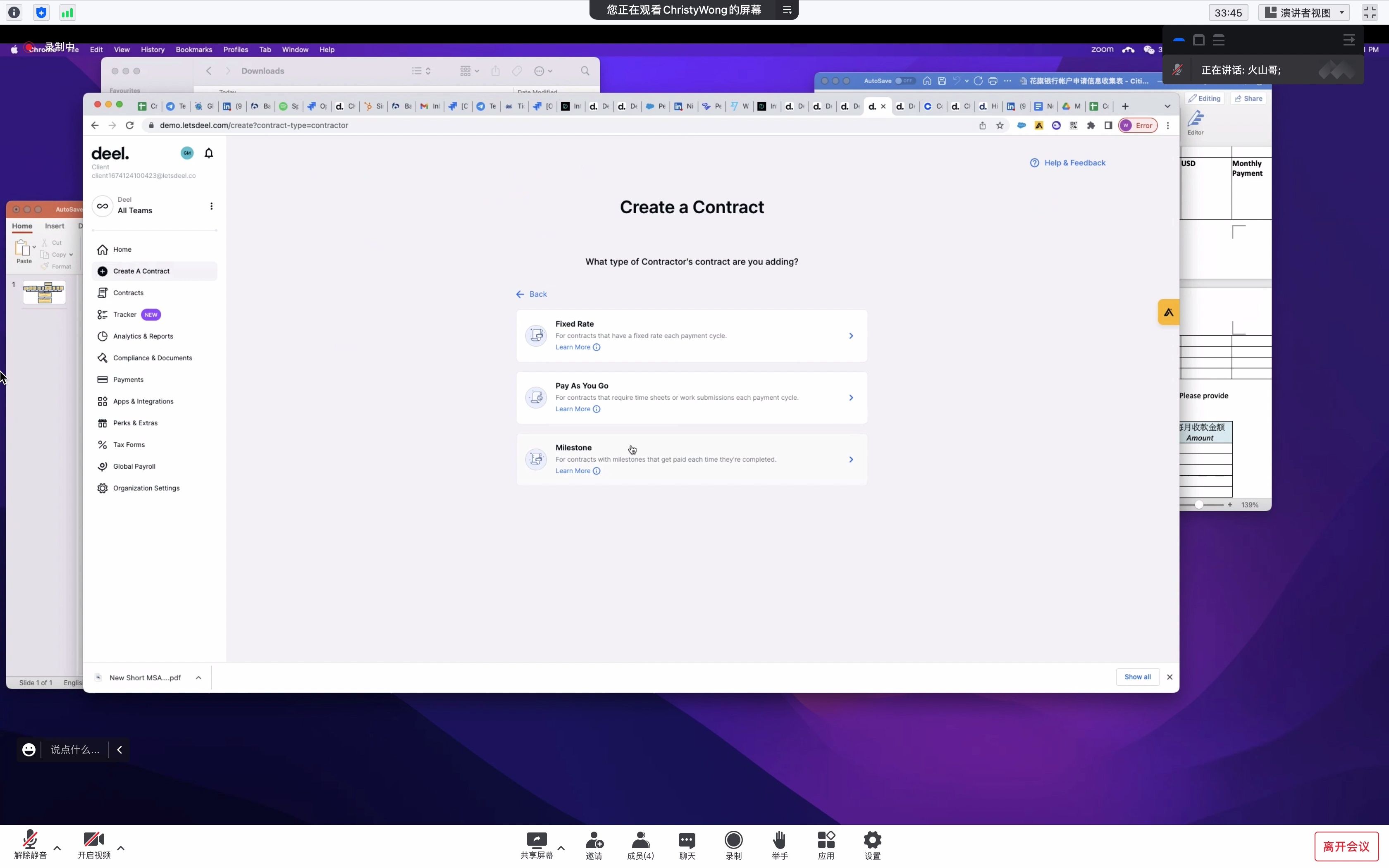Select the Milestone contract card
The width and height of the screenshot is (1389, 868).
(692, 459)
